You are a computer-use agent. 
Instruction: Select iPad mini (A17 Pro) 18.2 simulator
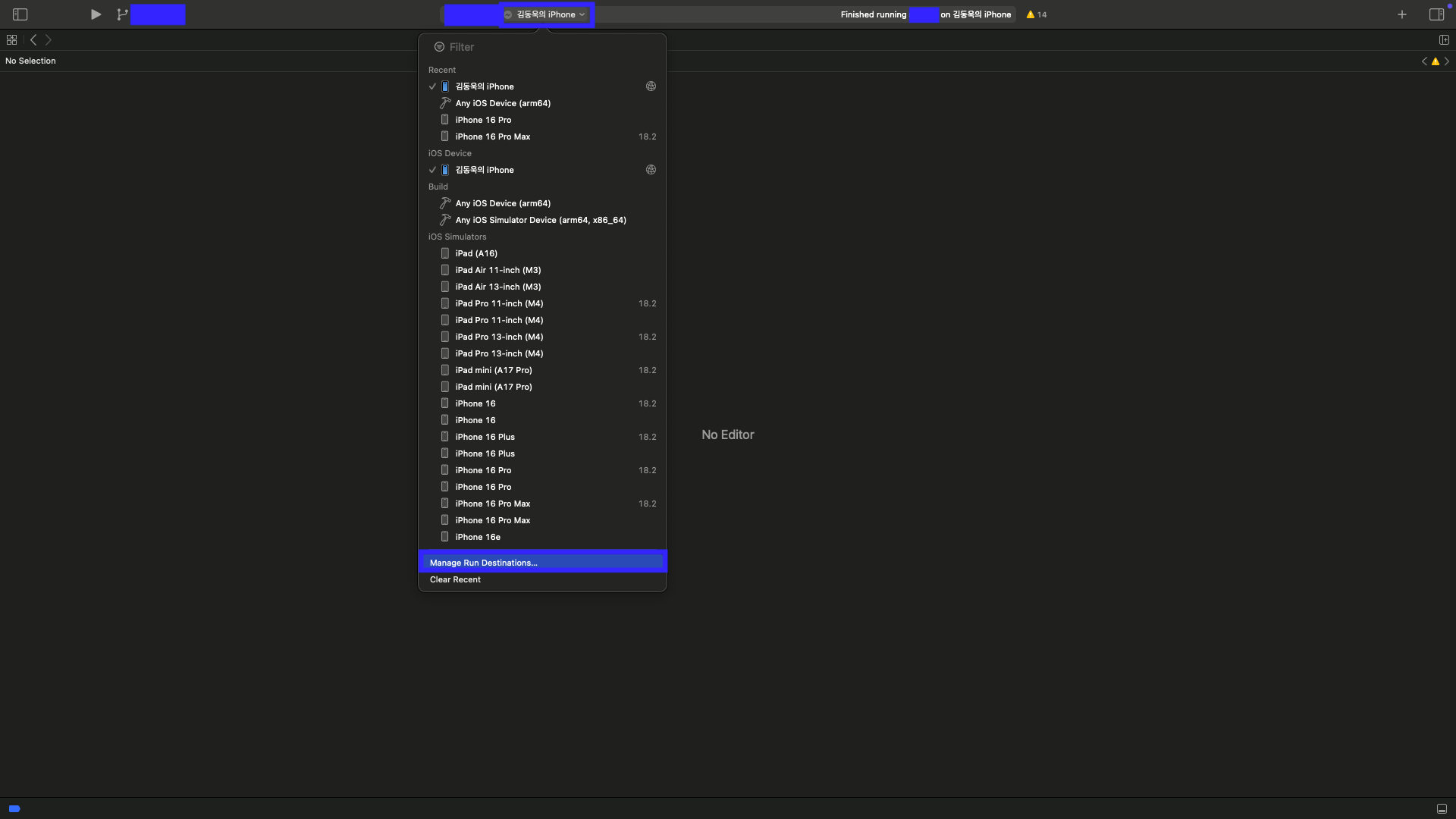click(494, 370)
